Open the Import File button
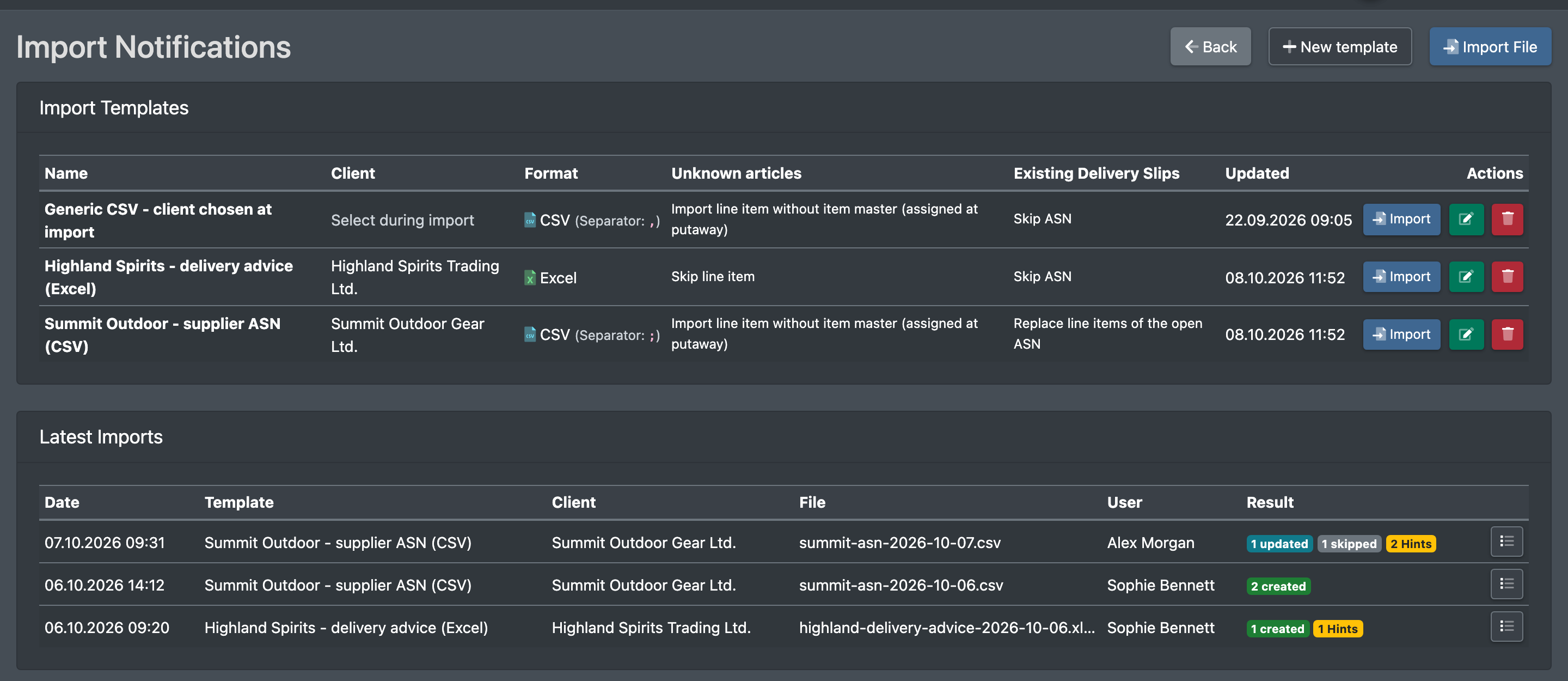1568x681 pixels. click(1490, 47)
